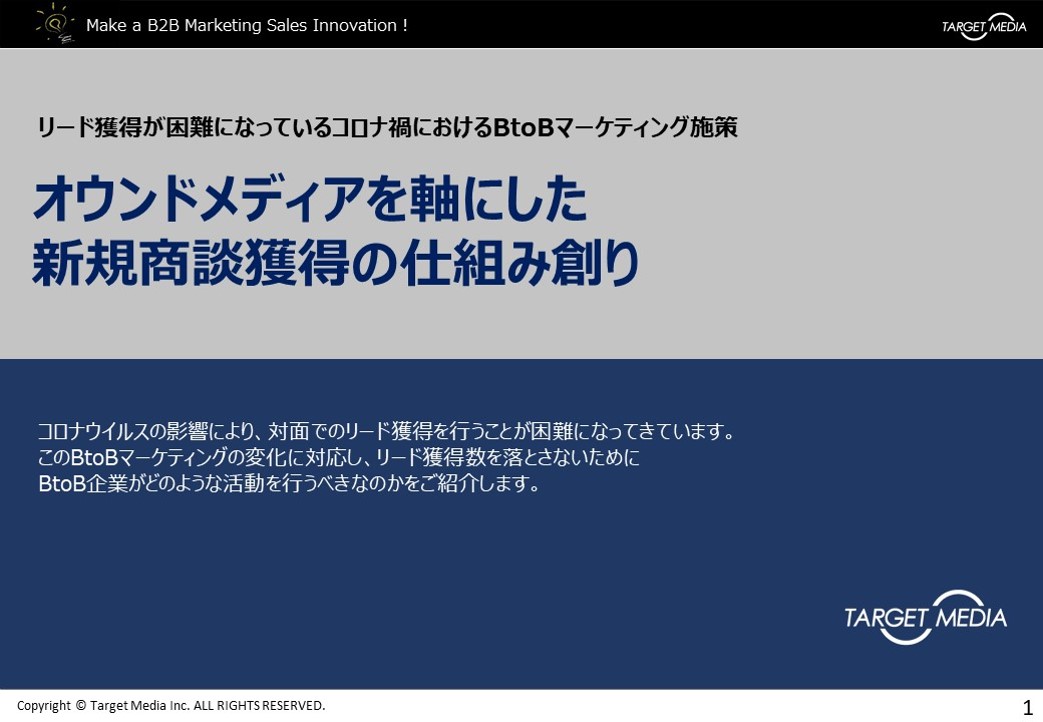Click the lightbulb icon in the header

click(56, 23)
